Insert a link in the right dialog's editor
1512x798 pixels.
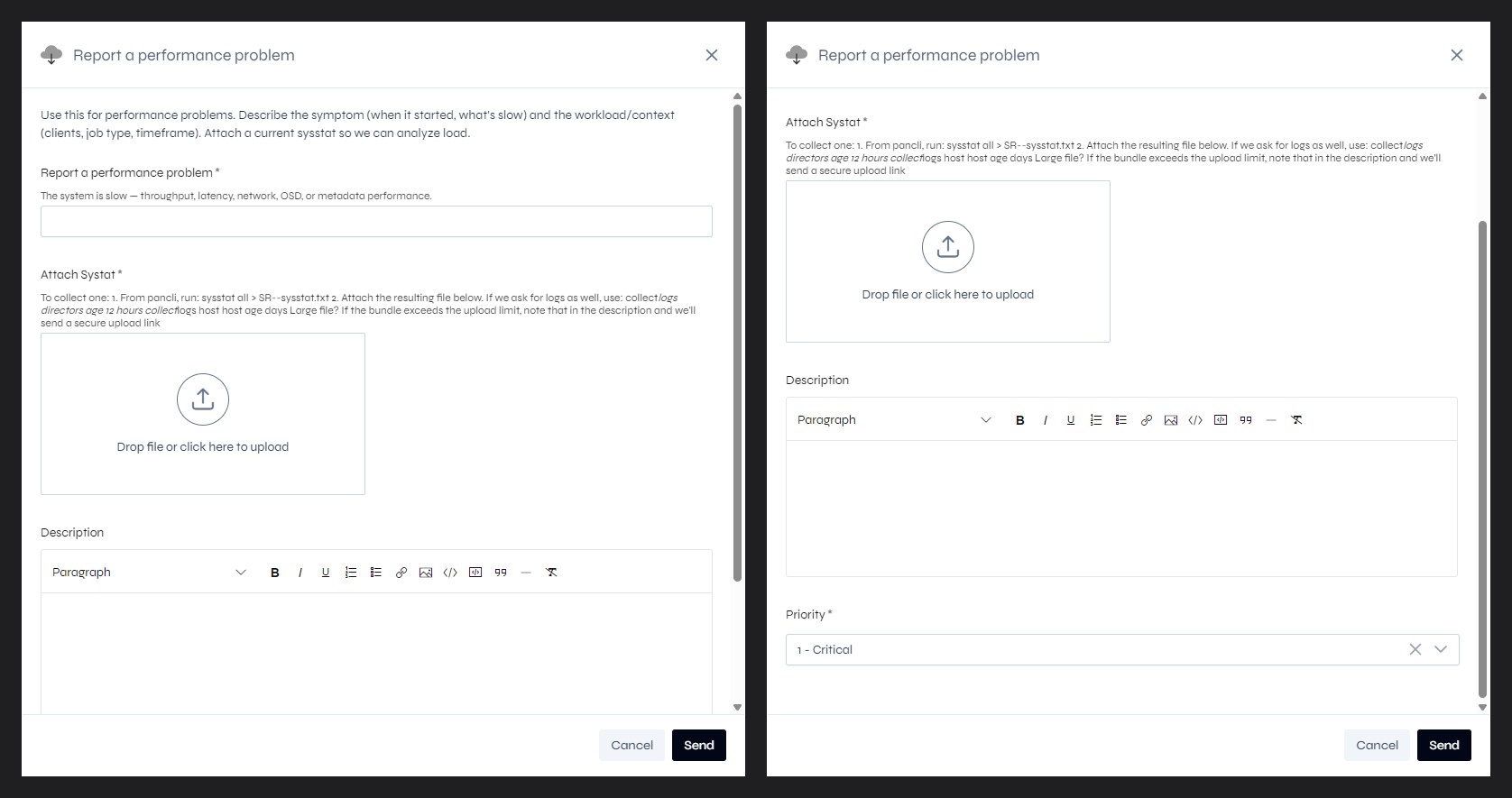(1147, 420)
